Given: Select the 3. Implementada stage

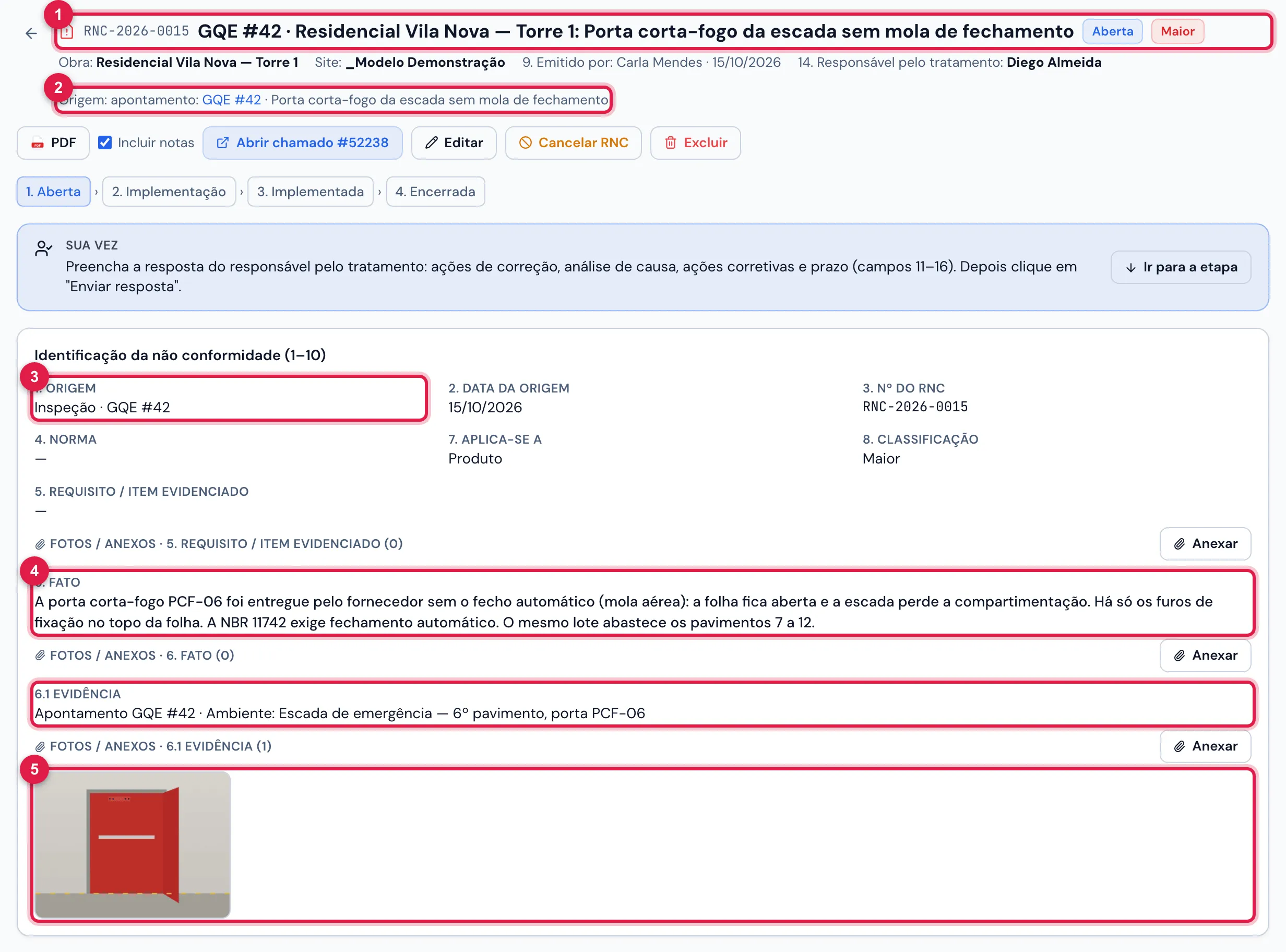Looking at the screenshot, I should click(311, 192).
